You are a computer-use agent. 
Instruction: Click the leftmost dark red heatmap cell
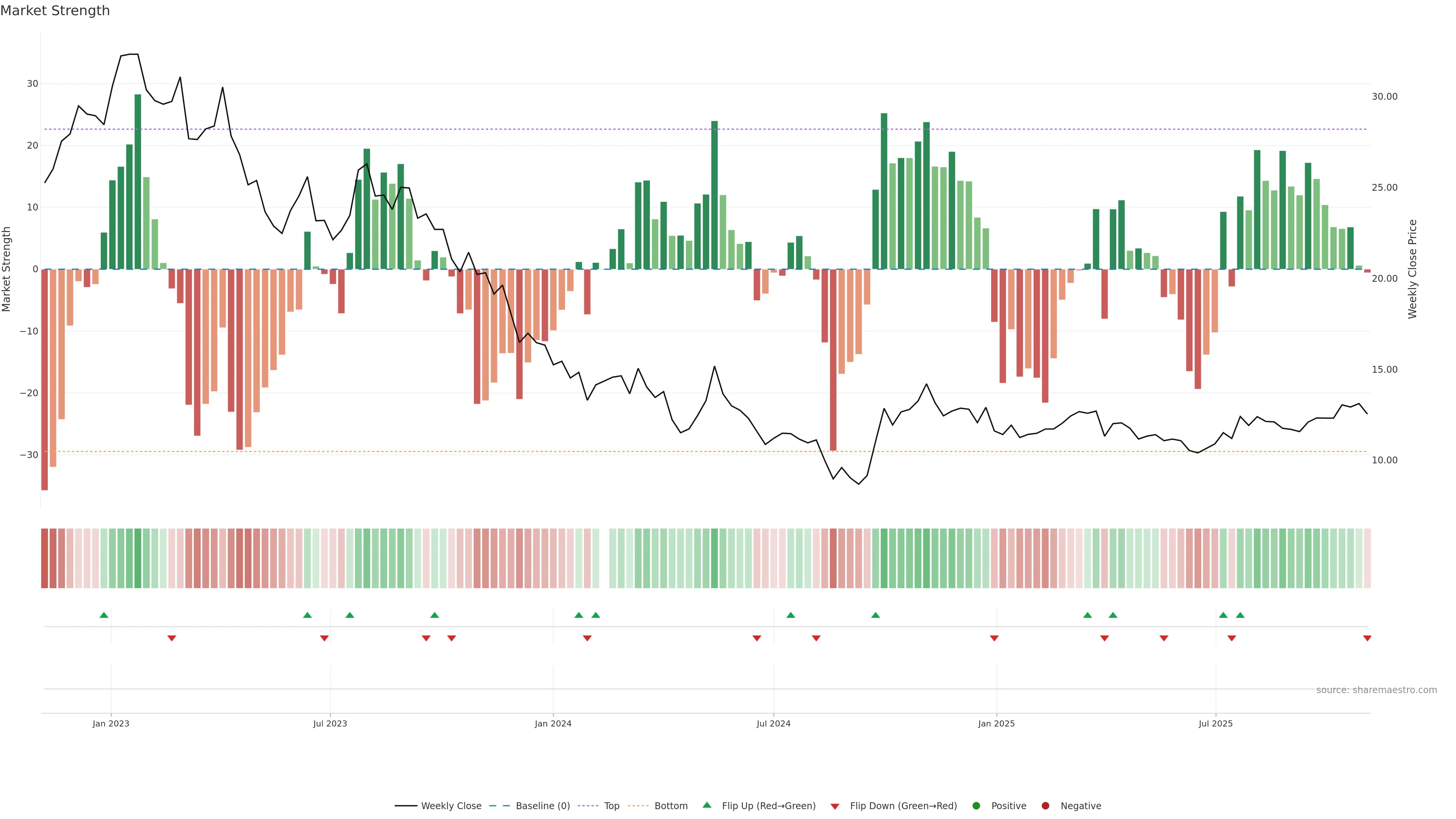pyautogui.click(x=45, y=558)
